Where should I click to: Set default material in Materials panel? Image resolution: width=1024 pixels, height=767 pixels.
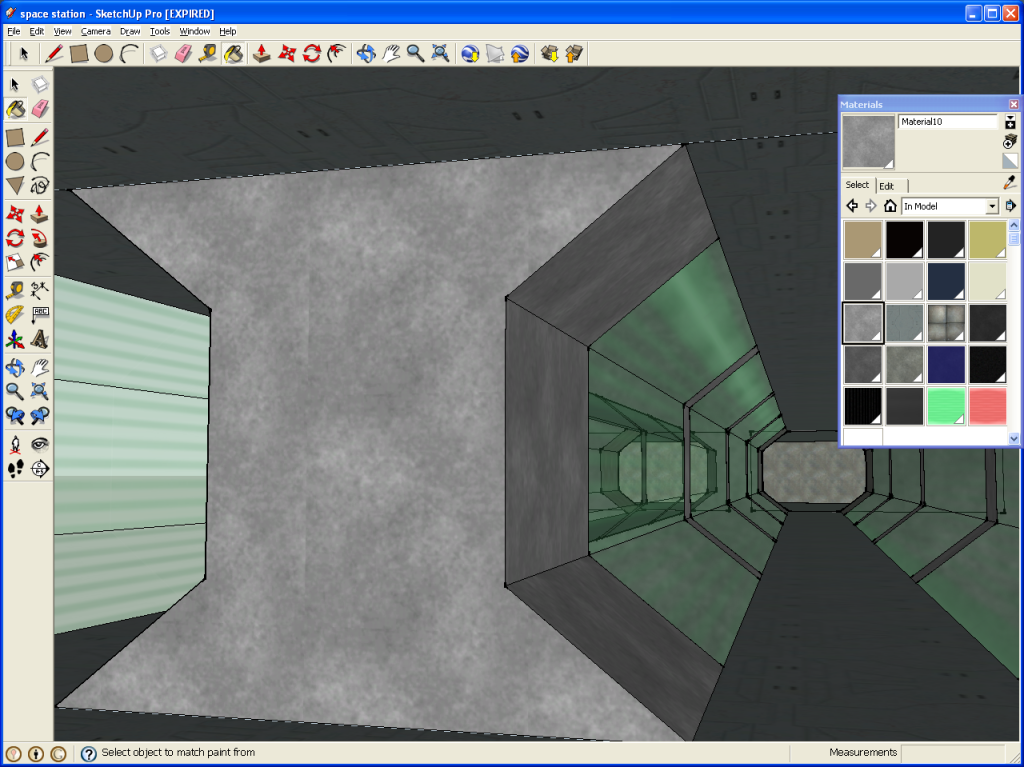click(1010, 161)
